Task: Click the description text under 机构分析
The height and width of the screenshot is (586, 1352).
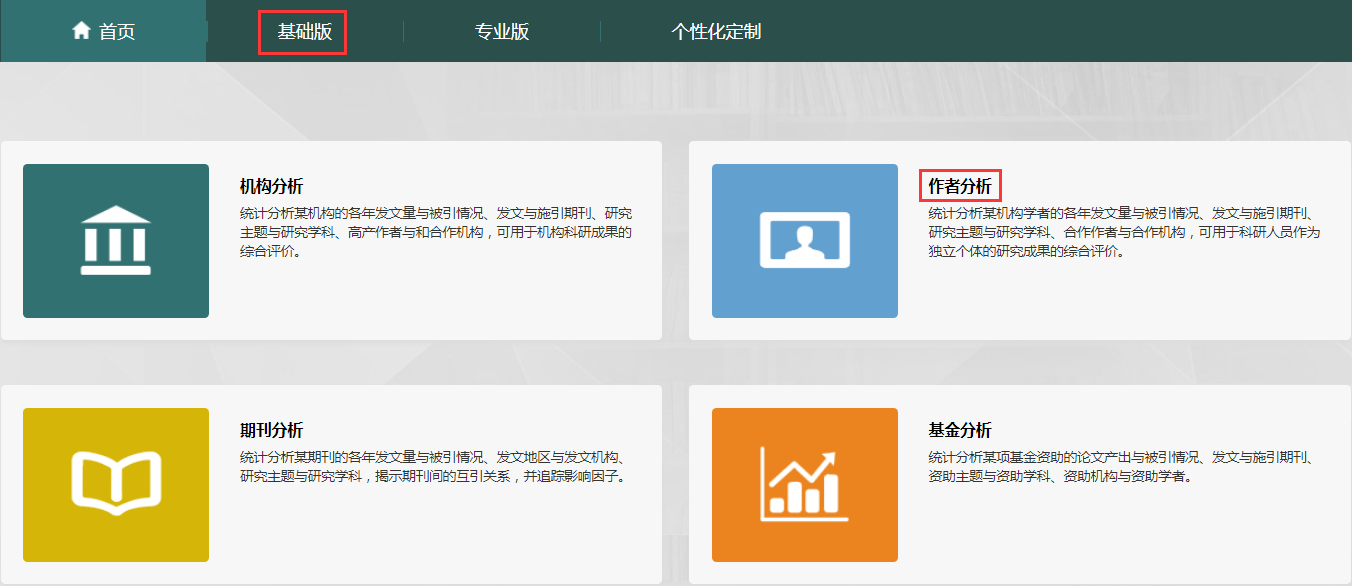Action: point(436,232)
